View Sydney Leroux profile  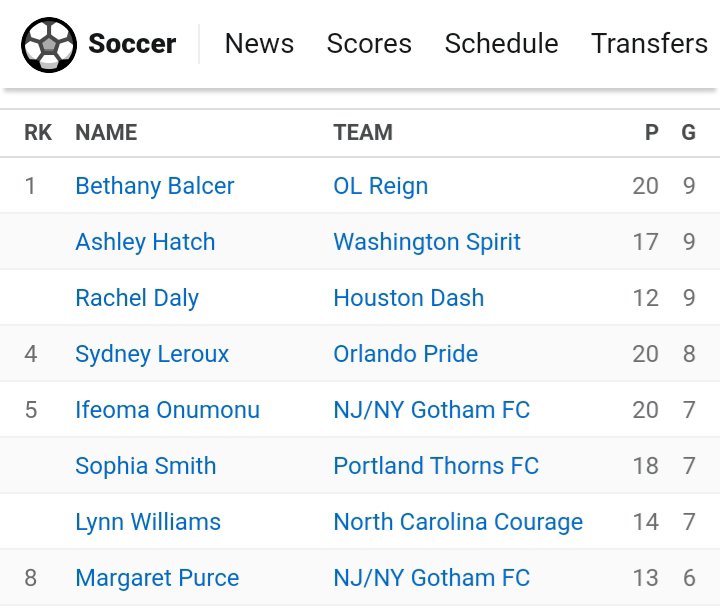coord(152,354)
